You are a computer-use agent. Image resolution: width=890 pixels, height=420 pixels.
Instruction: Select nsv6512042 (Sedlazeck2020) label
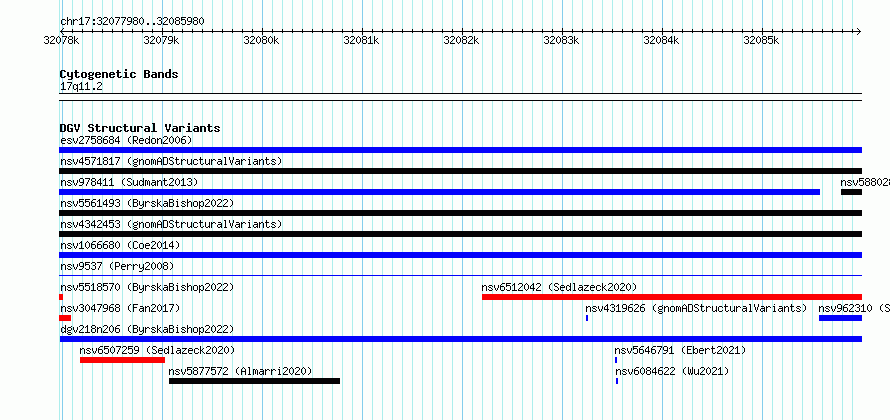click(559, 287)
